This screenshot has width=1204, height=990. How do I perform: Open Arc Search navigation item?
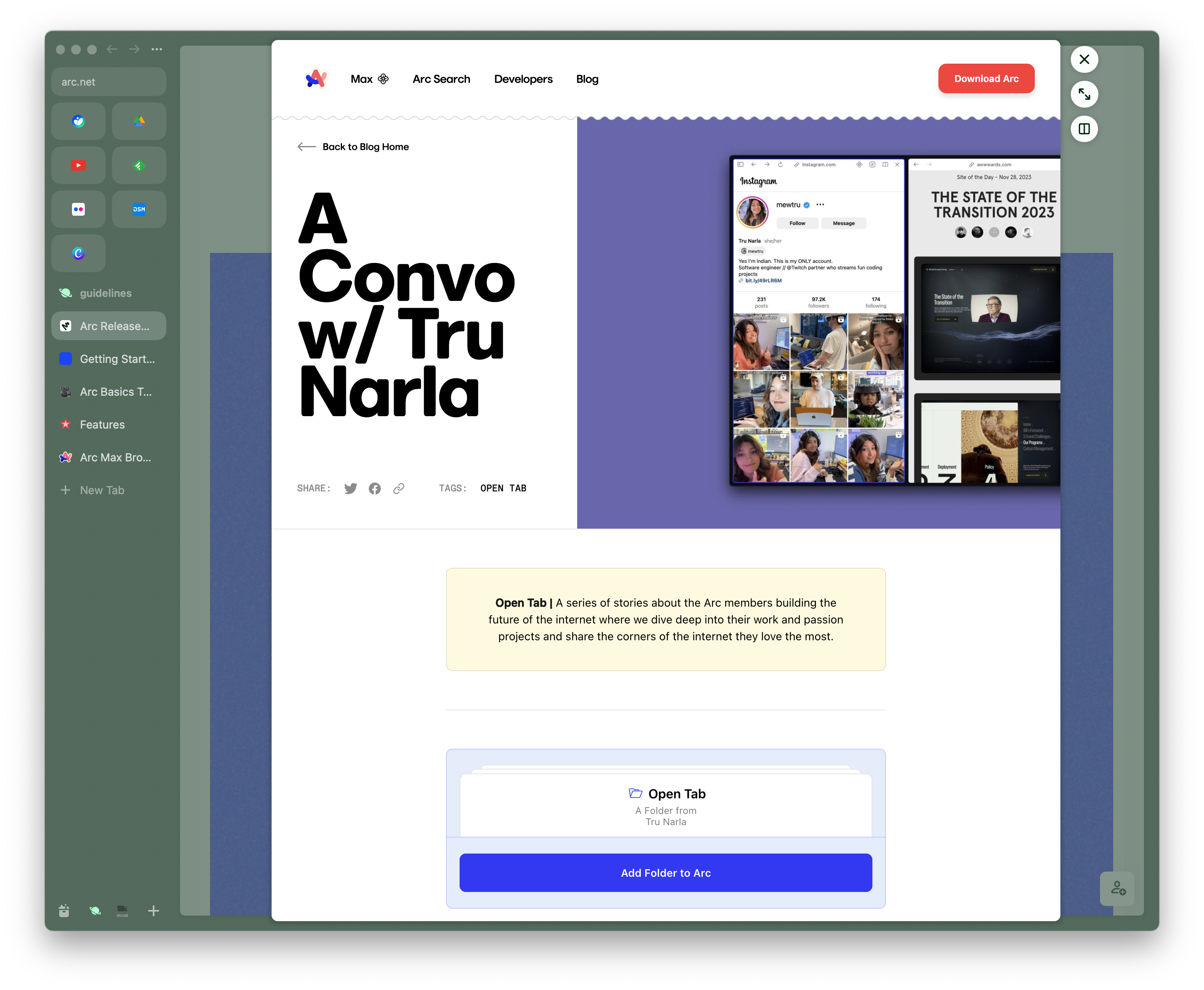pyautogui.click(x=441, y=78)
